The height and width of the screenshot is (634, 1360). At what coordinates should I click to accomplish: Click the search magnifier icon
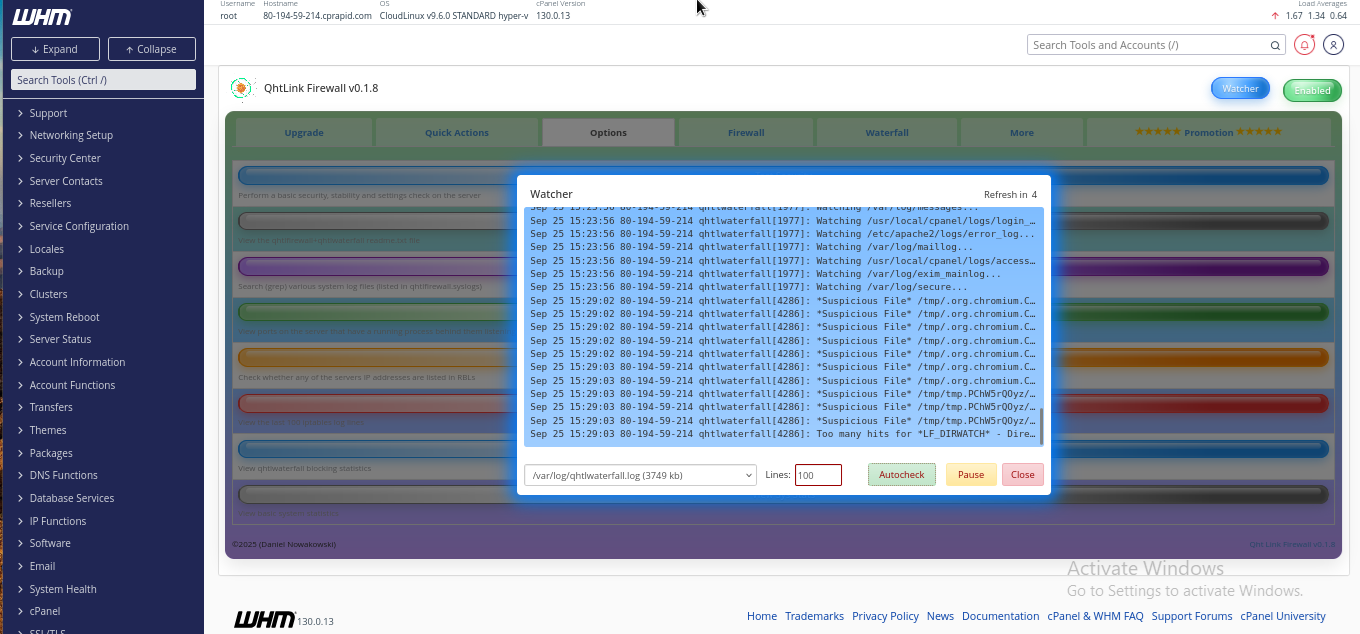tap(1276, 45)
